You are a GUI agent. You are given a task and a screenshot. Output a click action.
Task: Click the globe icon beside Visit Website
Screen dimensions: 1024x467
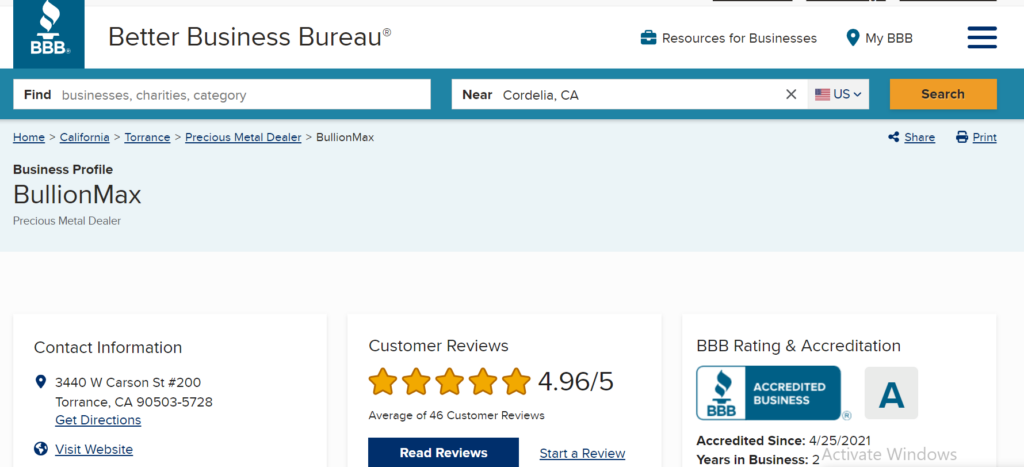point(41,449)
